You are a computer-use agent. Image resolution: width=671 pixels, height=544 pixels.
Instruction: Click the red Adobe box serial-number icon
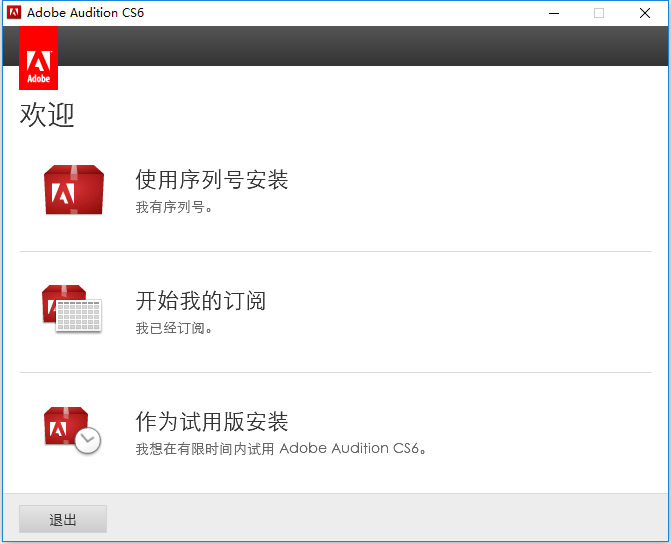(74, 190)
